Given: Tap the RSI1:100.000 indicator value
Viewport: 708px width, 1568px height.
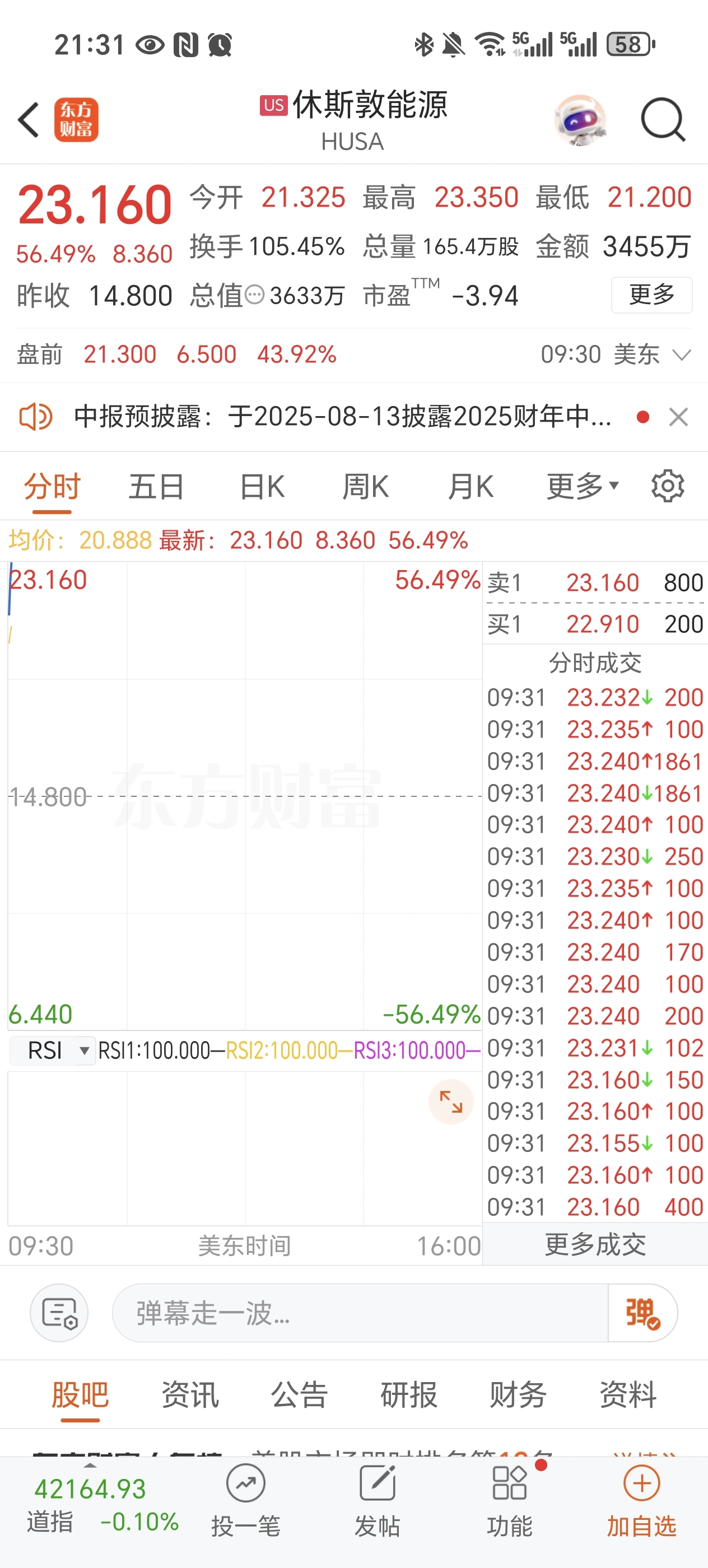Looking at the screenshot, I should (161, 1051).
